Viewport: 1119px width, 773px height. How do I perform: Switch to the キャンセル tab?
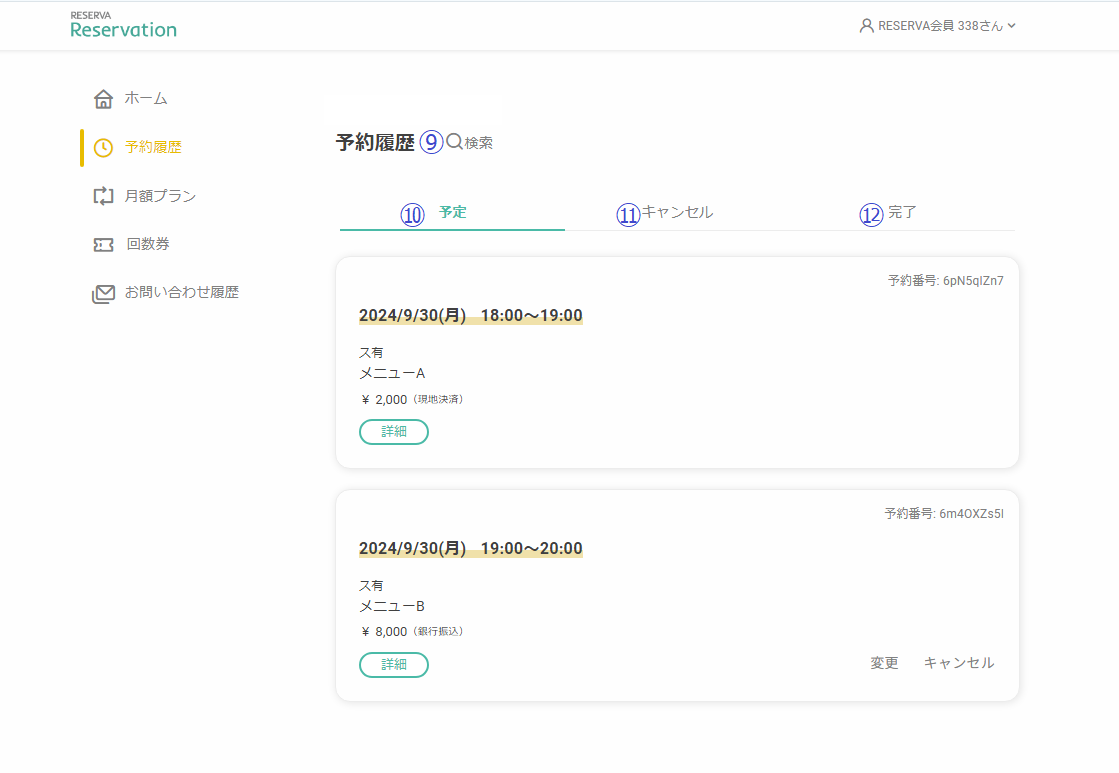click(x=677, y=212)
